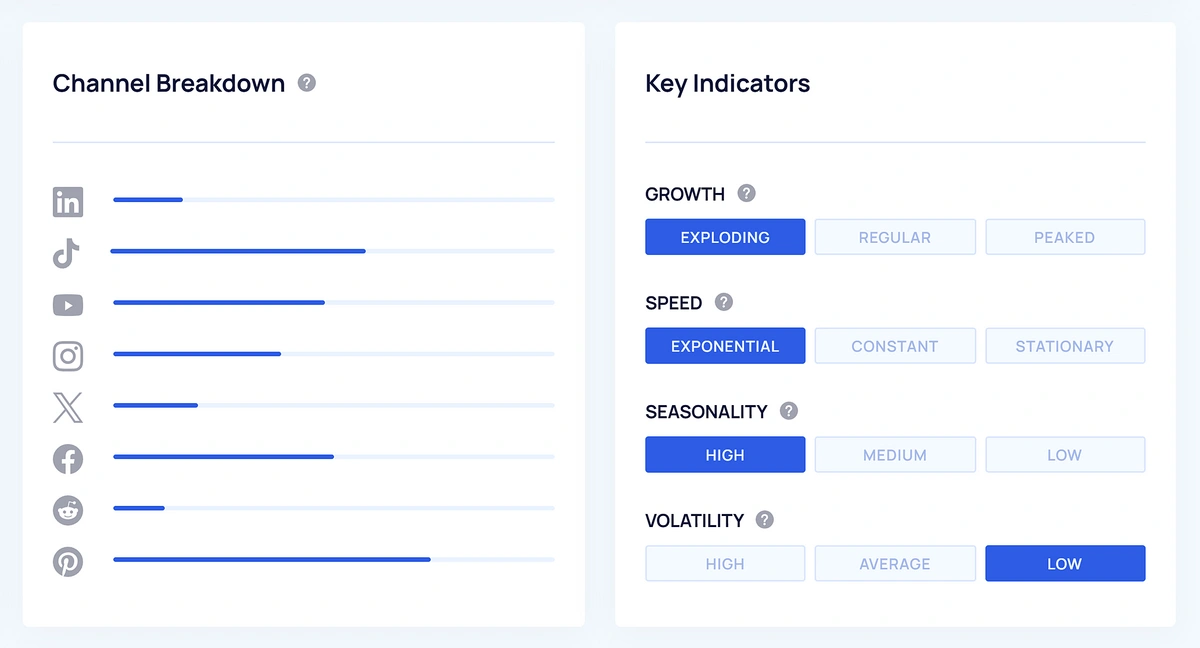This screenshot has height=648, width=1200.
Task: Click the TikTok channel icon
Action: [x=67, y=254]
